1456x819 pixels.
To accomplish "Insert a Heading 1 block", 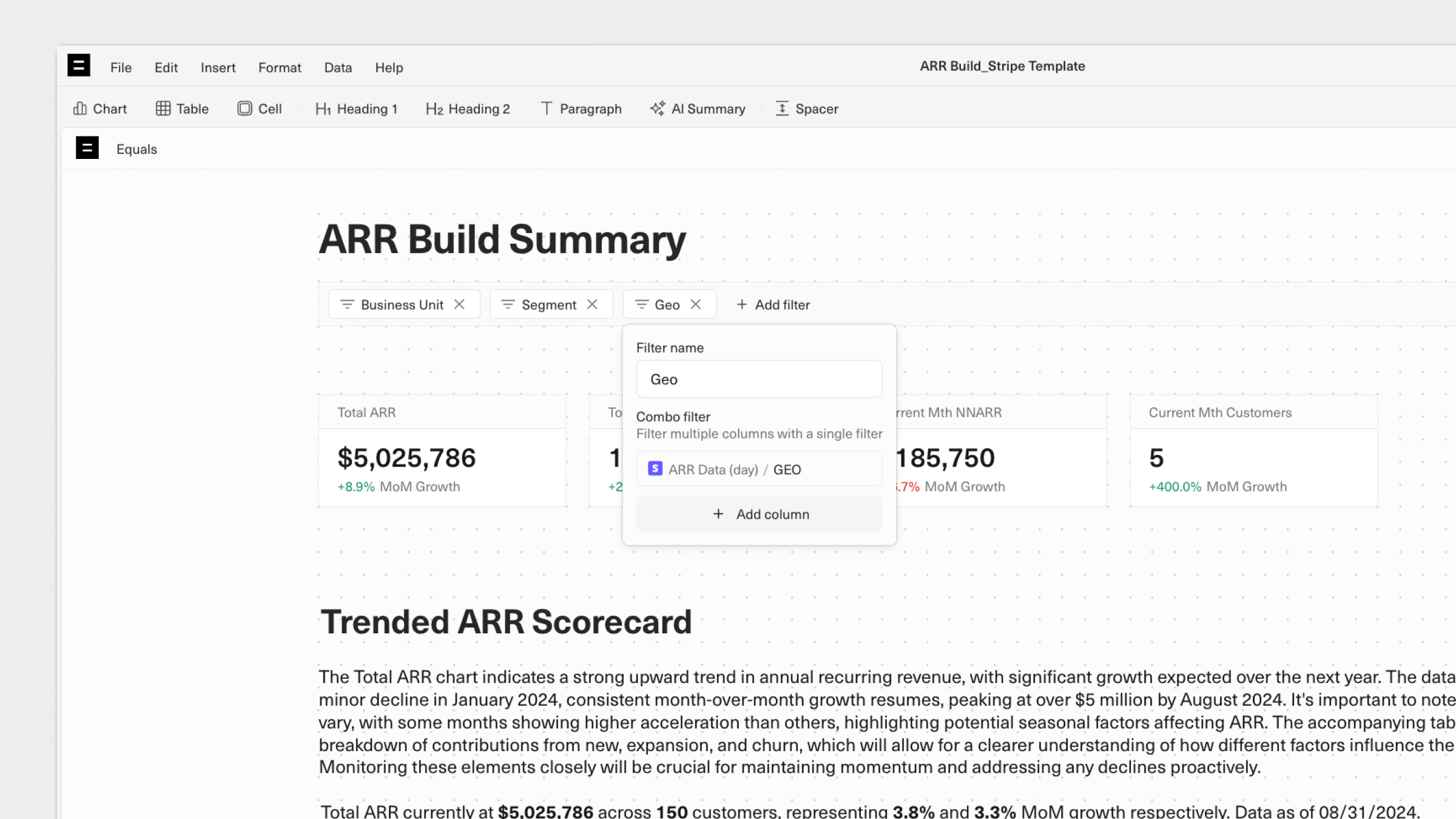I will [357, 109].
